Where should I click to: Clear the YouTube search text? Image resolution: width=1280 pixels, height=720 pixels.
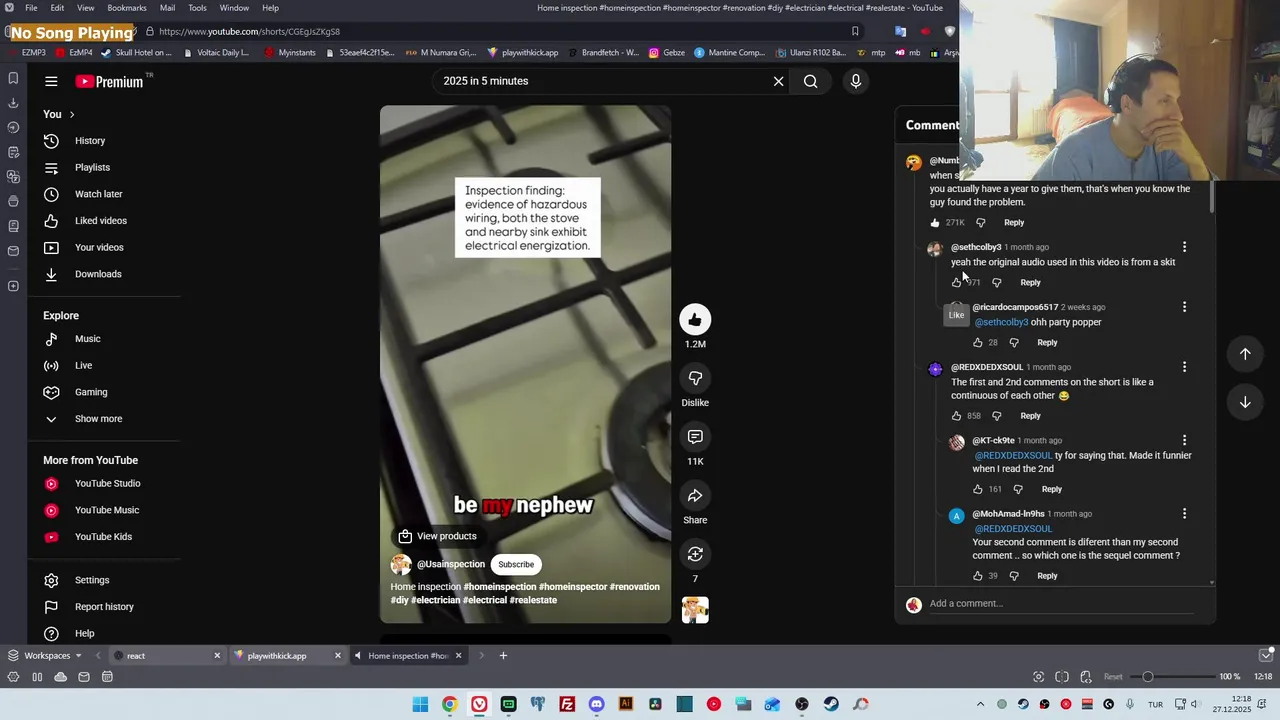[x=778, y=81]
